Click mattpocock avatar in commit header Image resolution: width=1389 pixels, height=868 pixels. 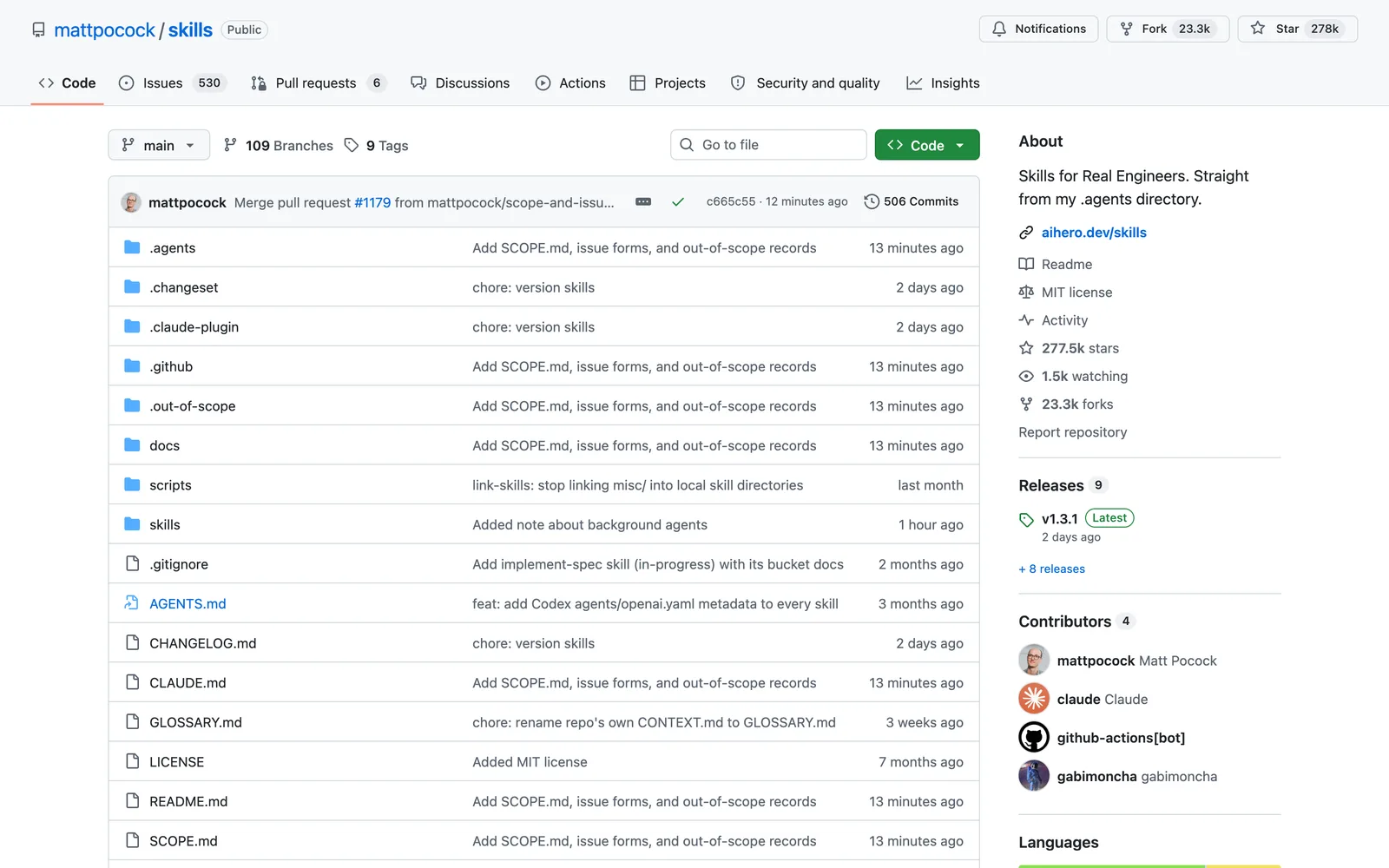131,202
